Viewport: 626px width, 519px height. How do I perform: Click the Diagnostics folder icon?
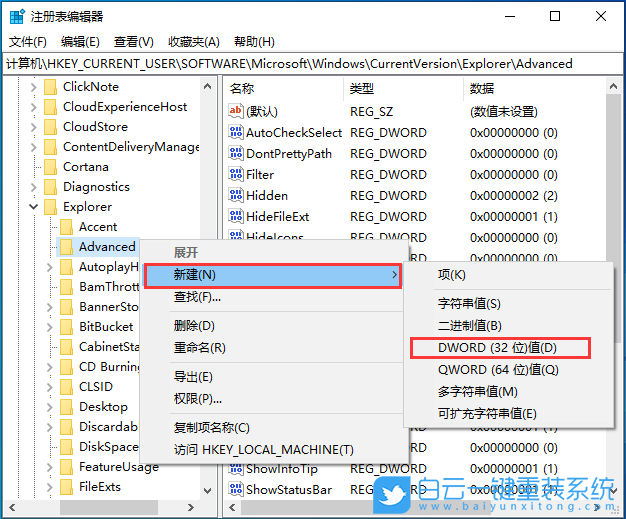50,186
